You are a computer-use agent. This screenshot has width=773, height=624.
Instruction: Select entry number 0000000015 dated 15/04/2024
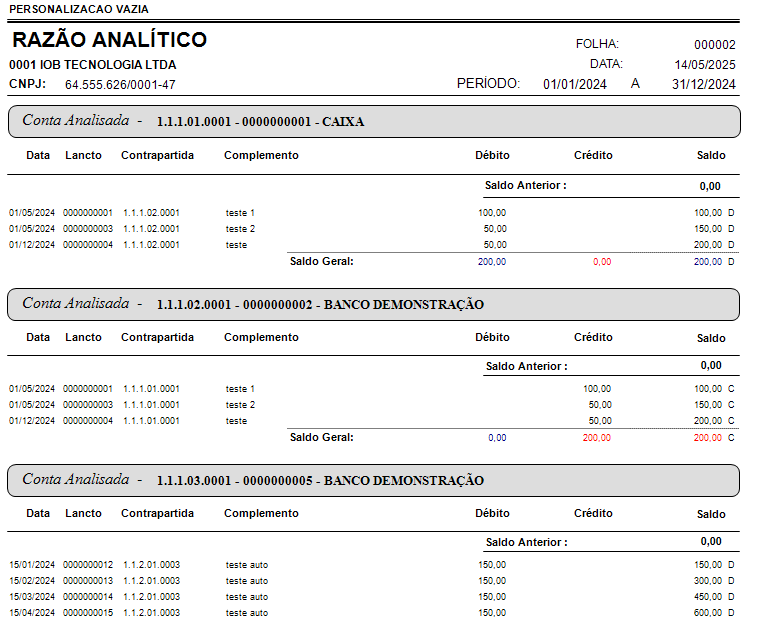point(88,613)
